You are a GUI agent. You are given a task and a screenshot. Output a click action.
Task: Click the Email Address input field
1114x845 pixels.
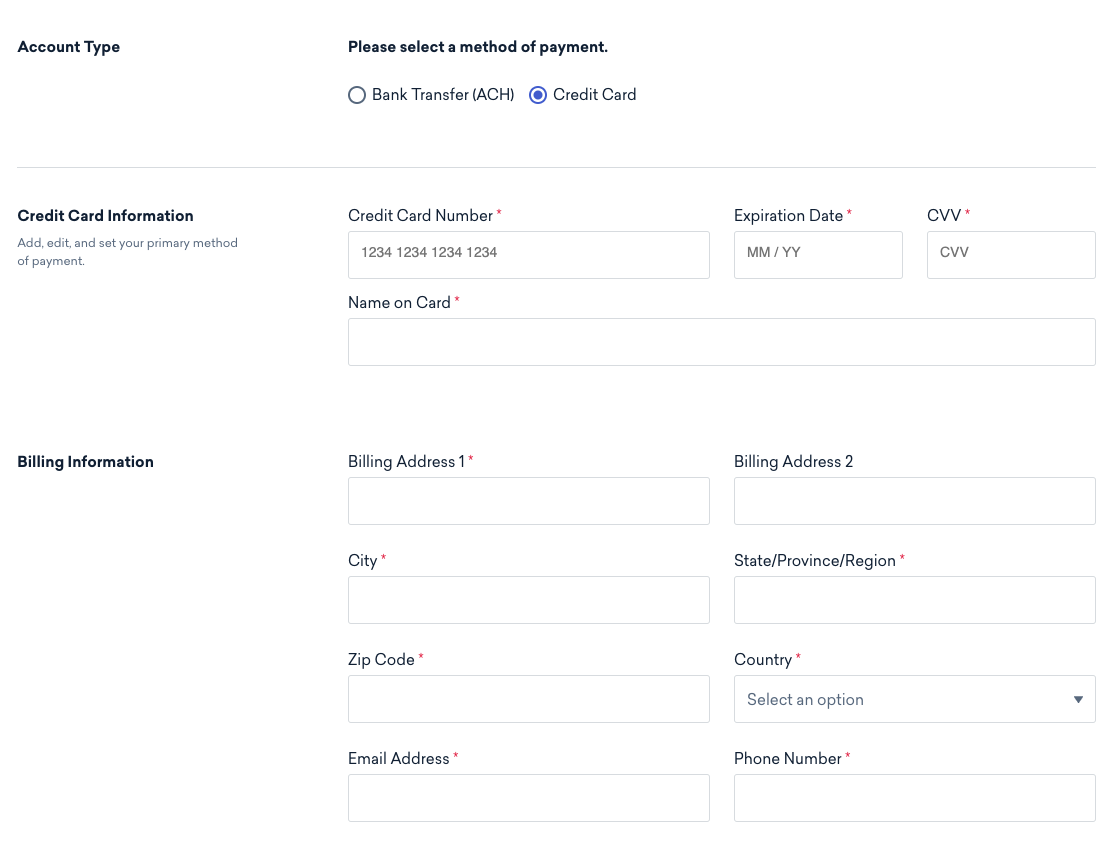(x=528, y=797)
